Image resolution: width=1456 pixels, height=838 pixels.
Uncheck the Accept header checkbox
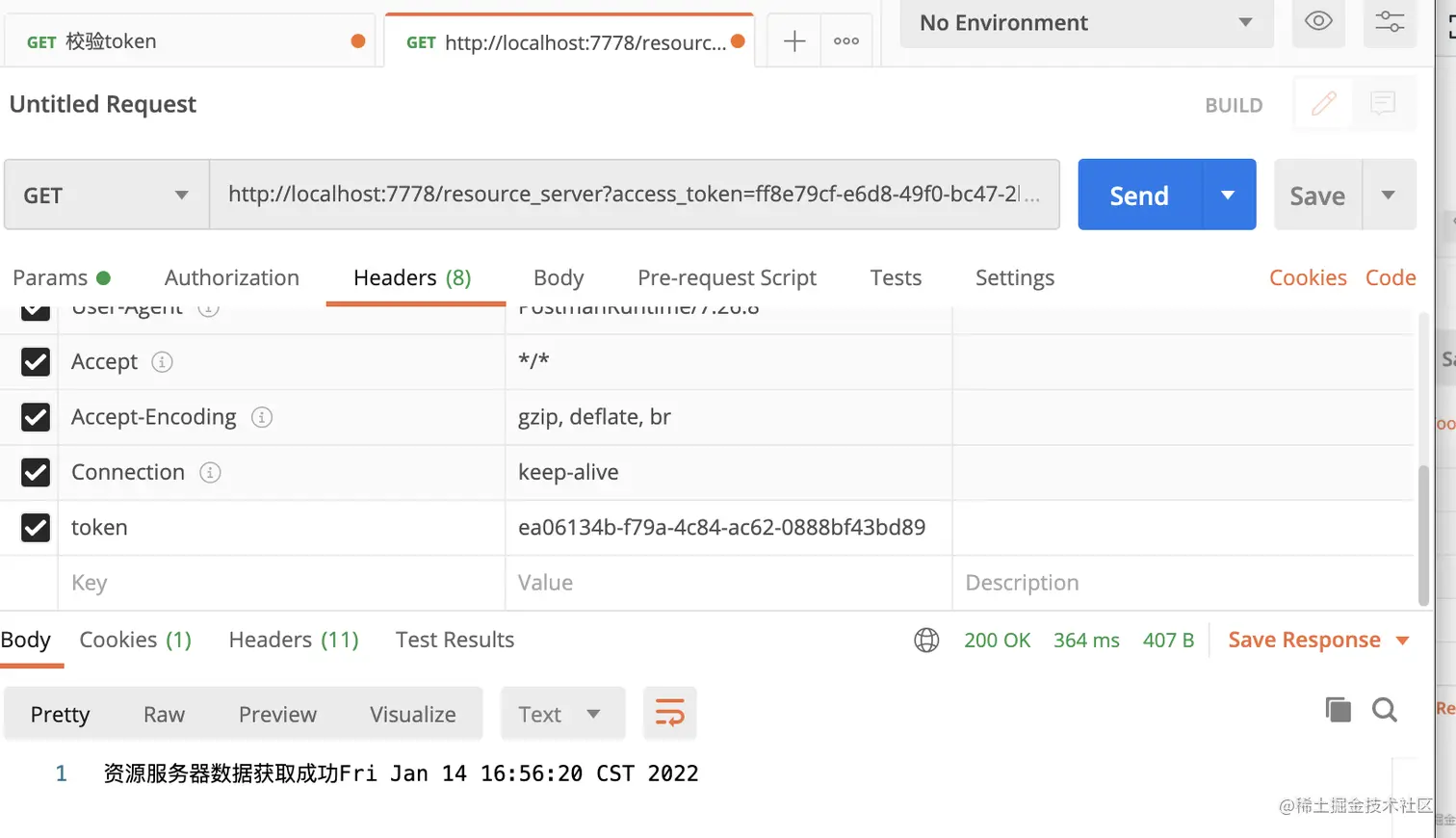point(36,362)
